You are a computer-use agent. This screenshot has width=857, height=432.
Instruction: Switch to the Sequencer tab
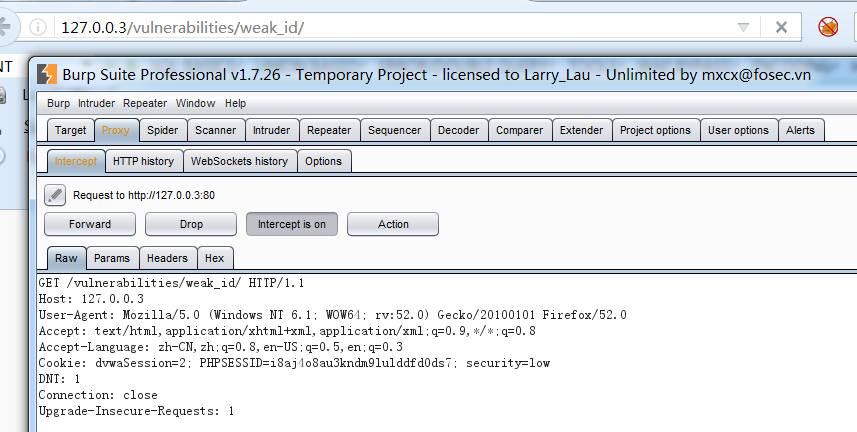click(395, 130)
